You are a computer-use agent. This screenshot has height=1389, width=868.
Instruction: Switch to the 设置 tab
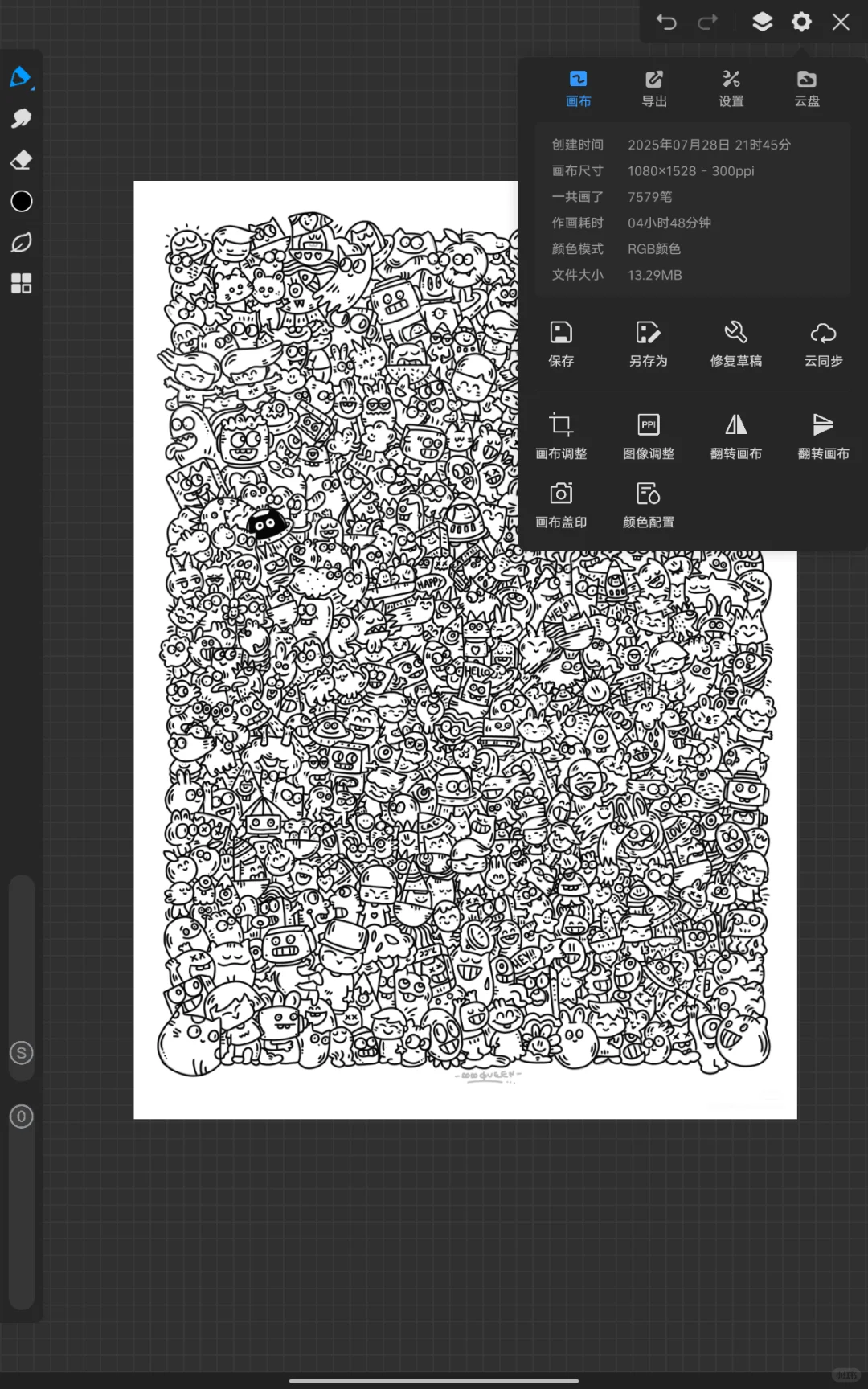coord(731,88)
